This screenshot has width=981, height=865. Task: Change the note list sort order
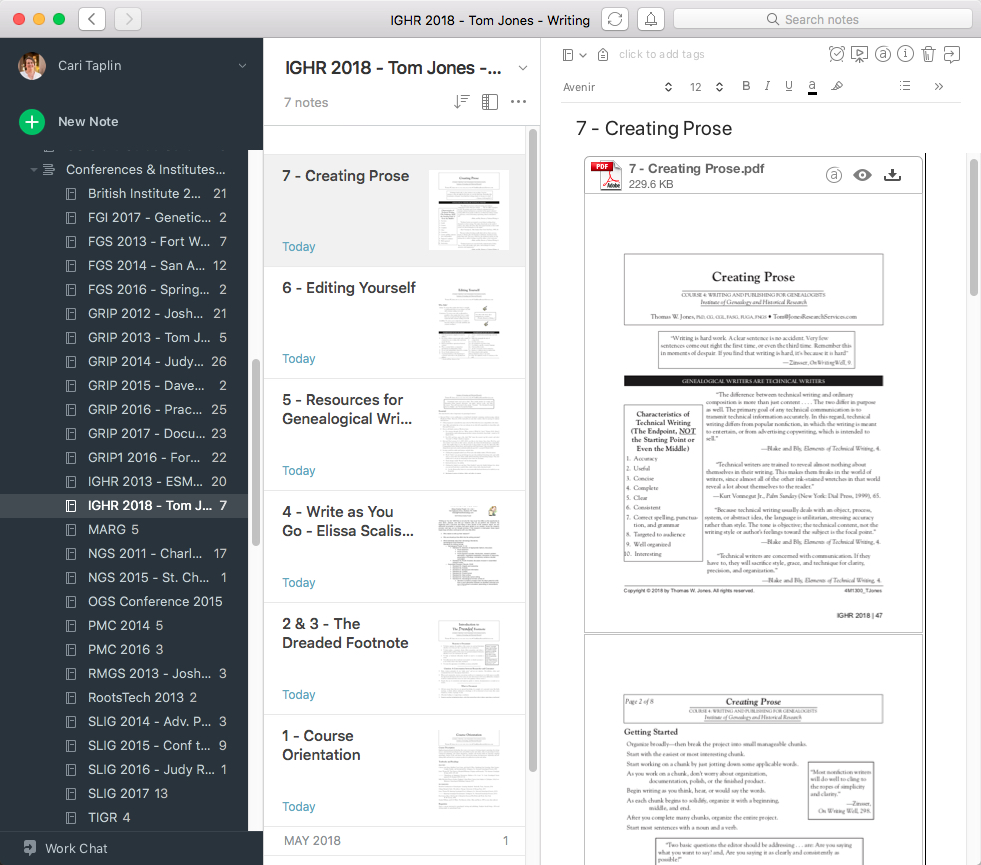click(x=461, y=101)
